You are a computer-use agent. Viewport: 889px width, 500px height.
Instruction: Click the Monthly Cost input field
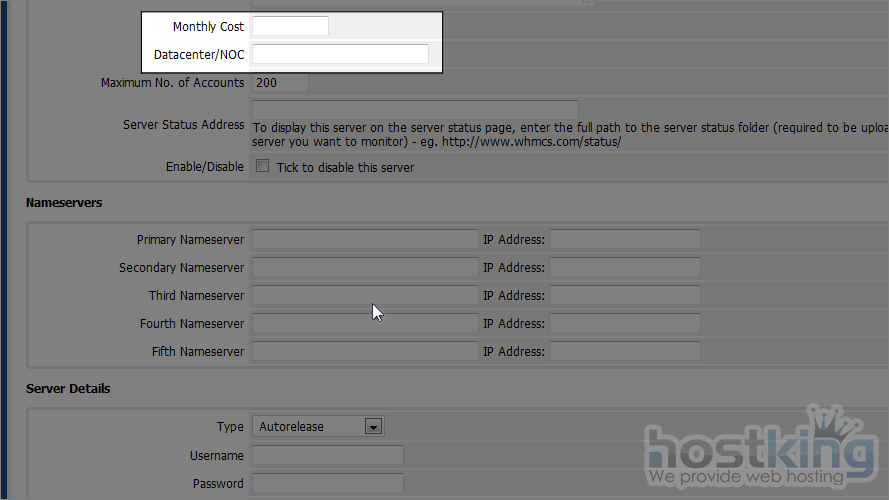point(290,27)
